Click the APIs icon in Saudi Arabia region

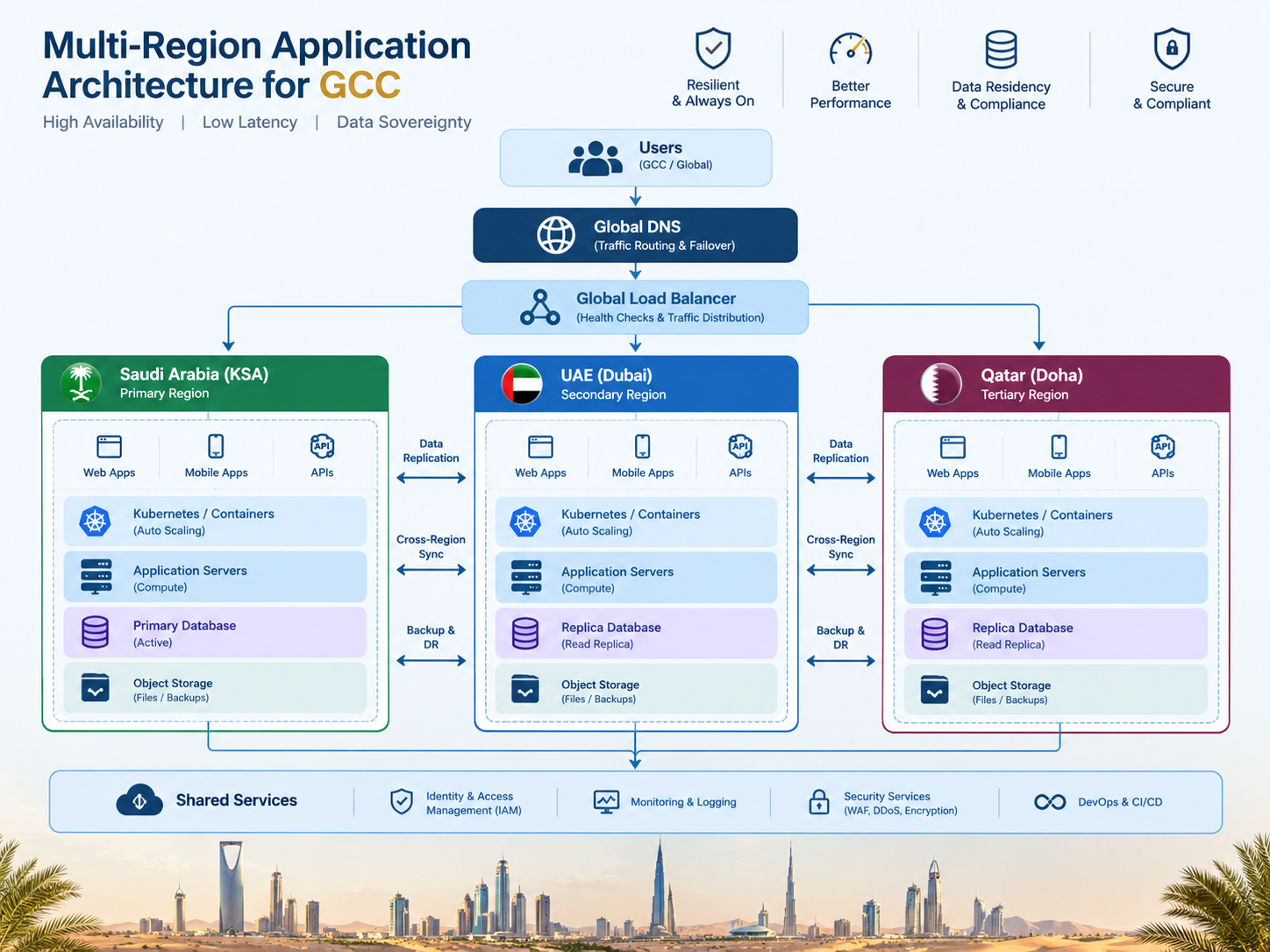pos(322,446)
